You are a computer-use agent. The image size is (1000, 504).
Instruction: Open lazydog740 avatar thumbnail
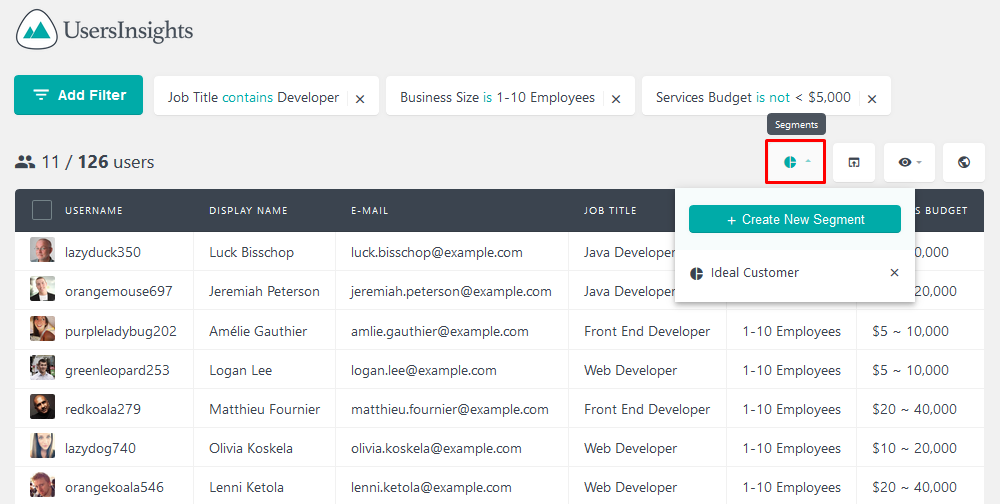pos(42,446)
